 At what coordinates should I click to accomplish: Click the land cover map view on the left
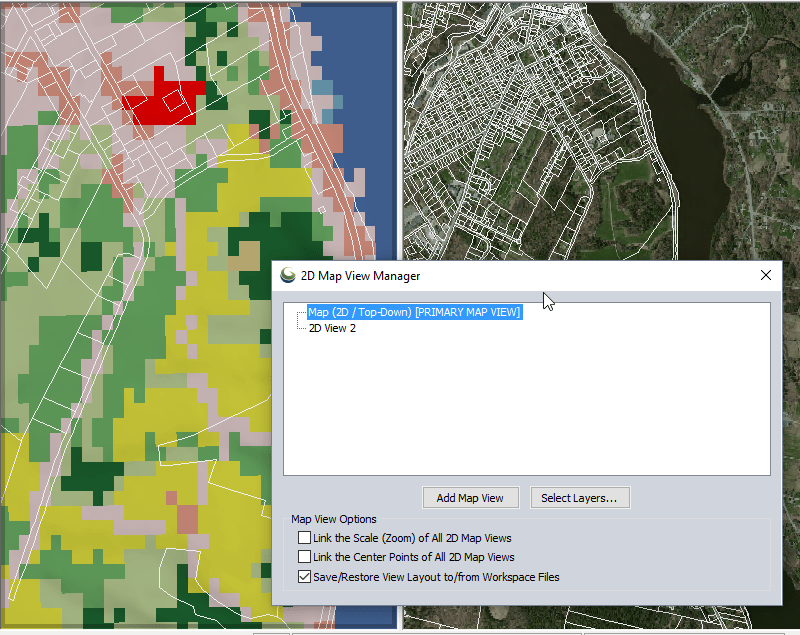[x=130, y=400]
